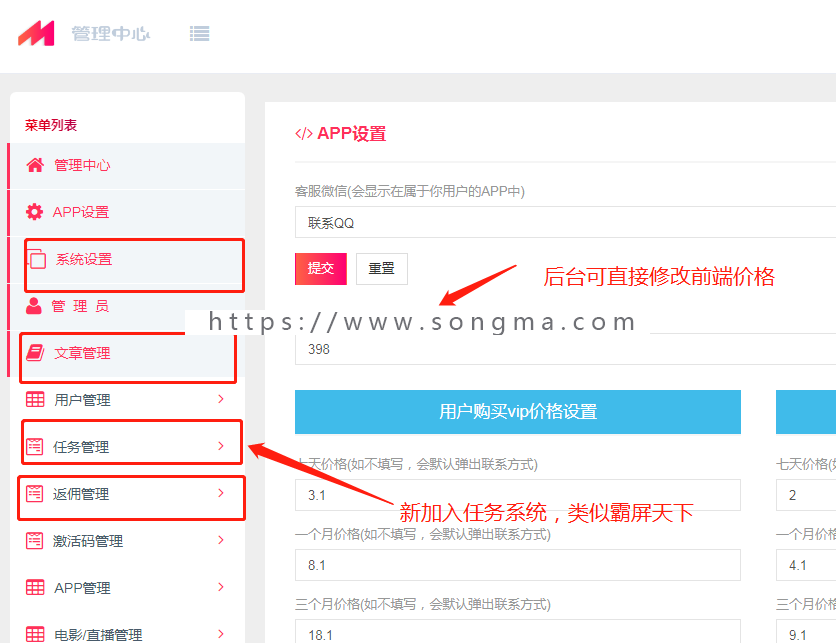Open APP设置 menu item in sidebar
Viewport: 836px width, 643px height.
(127, 212)
